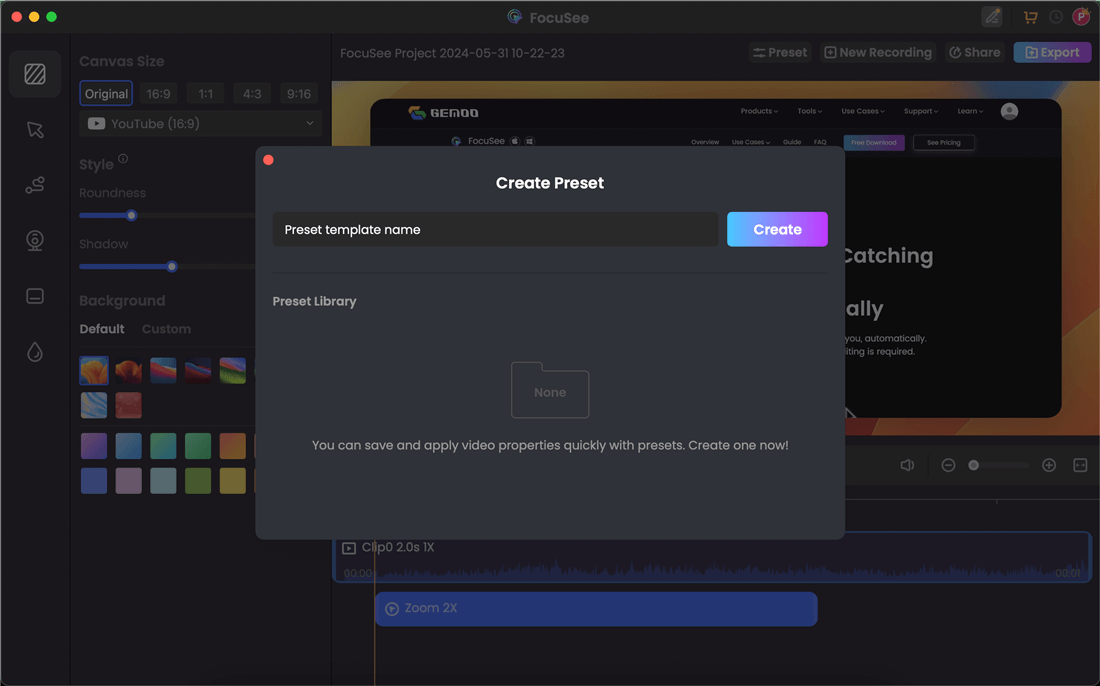Select the blue-red wave wallpaper thumbnail
1100x686 pixels.
[x=163, y=370]
